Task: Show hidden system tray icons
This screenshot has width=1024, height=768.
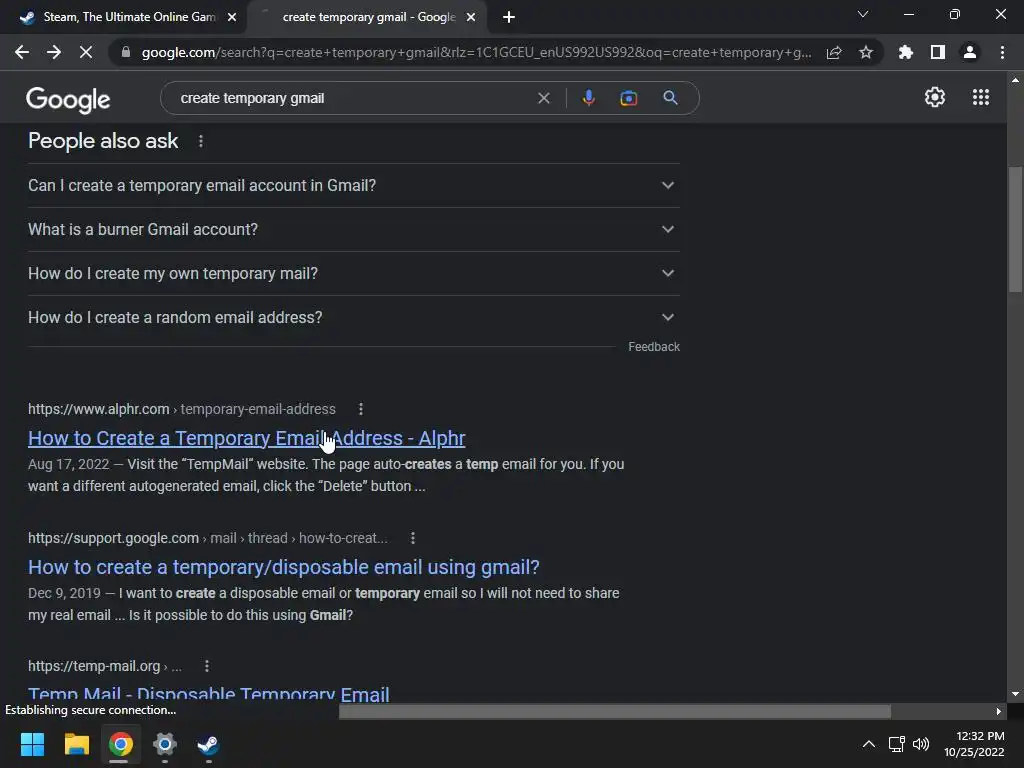Action: click(869, 744)
